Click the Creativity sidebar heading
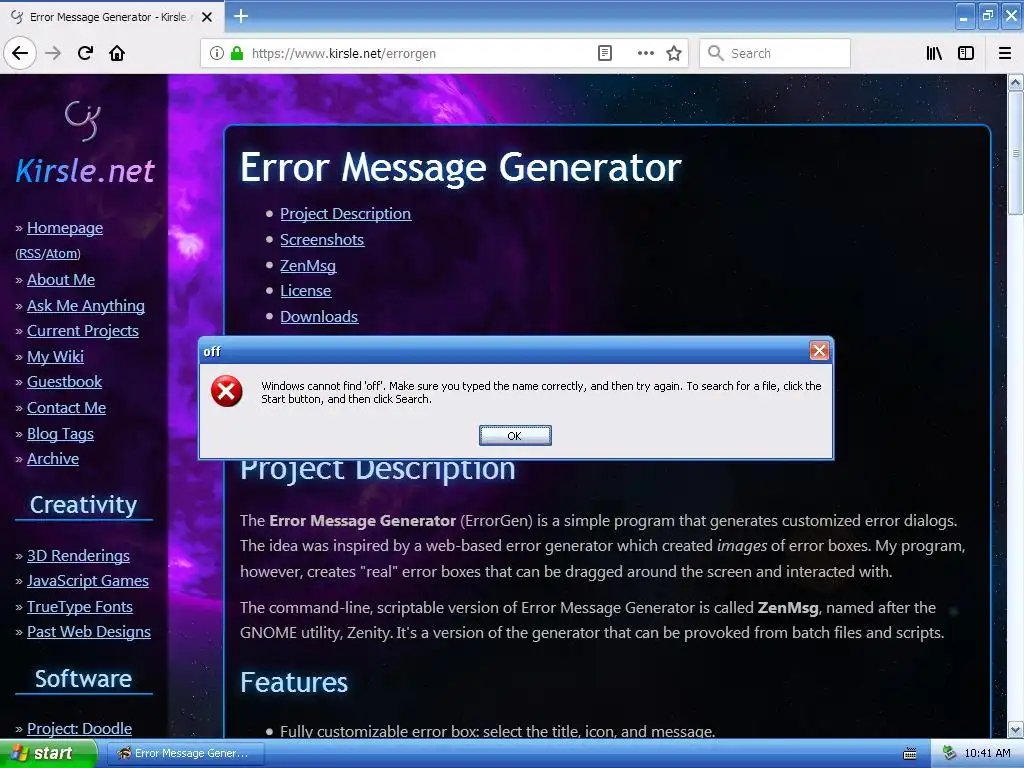Viewport: 1024px width, 768px height. click(83, 504)
